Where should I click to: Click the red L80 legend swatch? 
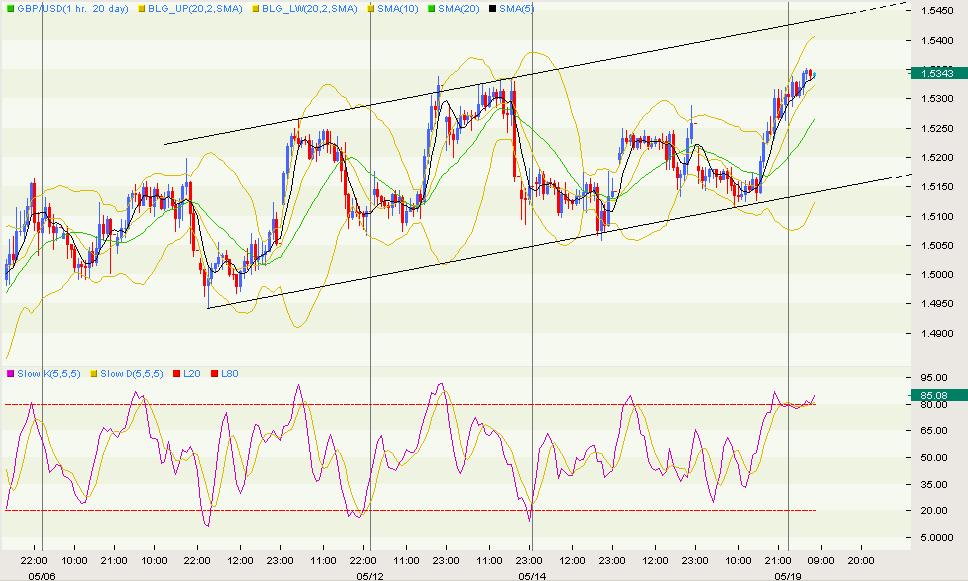click(214, 374)
